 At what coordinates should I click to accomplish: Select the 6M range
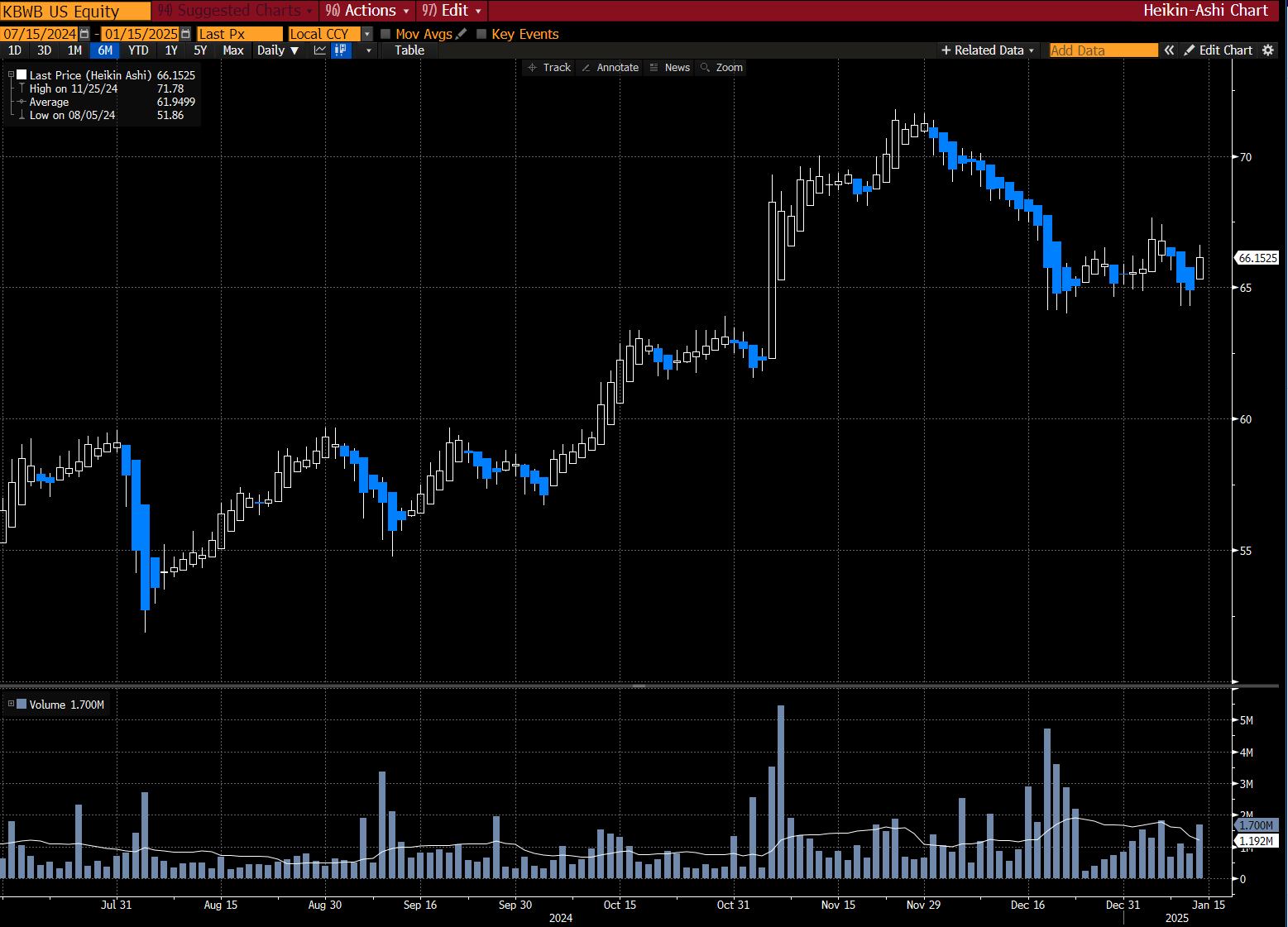click(x=105, y=50)
